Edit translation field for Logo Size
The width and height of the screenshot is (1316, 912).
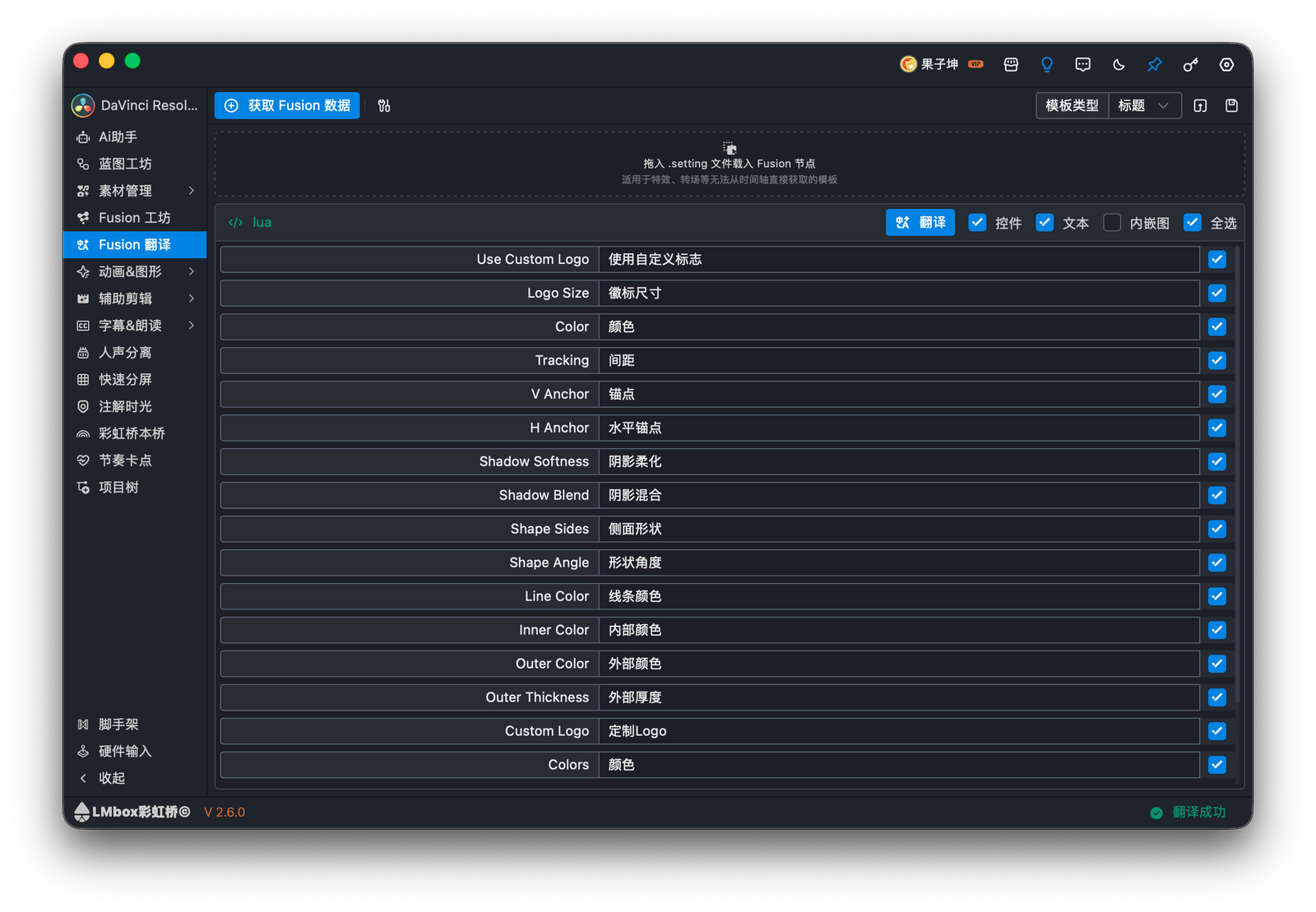899,293
